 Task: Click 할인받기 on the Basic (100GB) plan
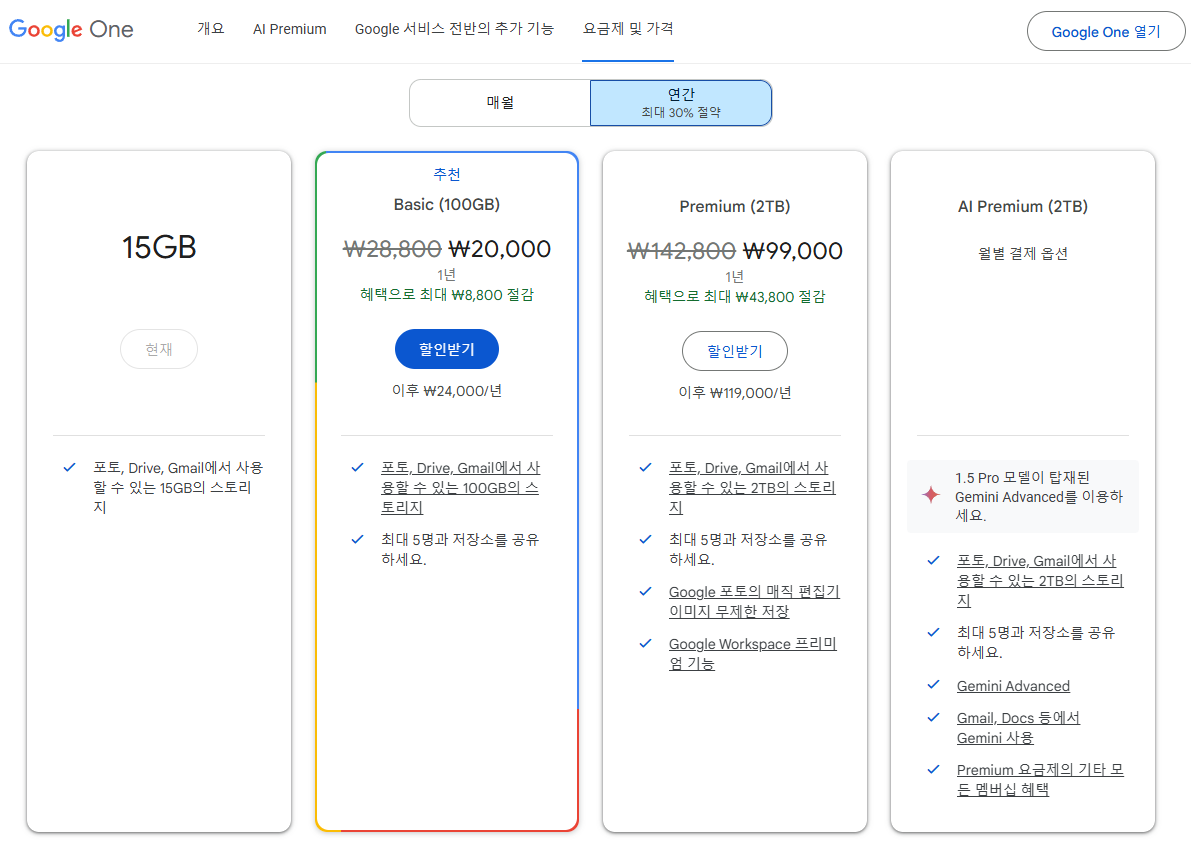[x=447, y=351]
